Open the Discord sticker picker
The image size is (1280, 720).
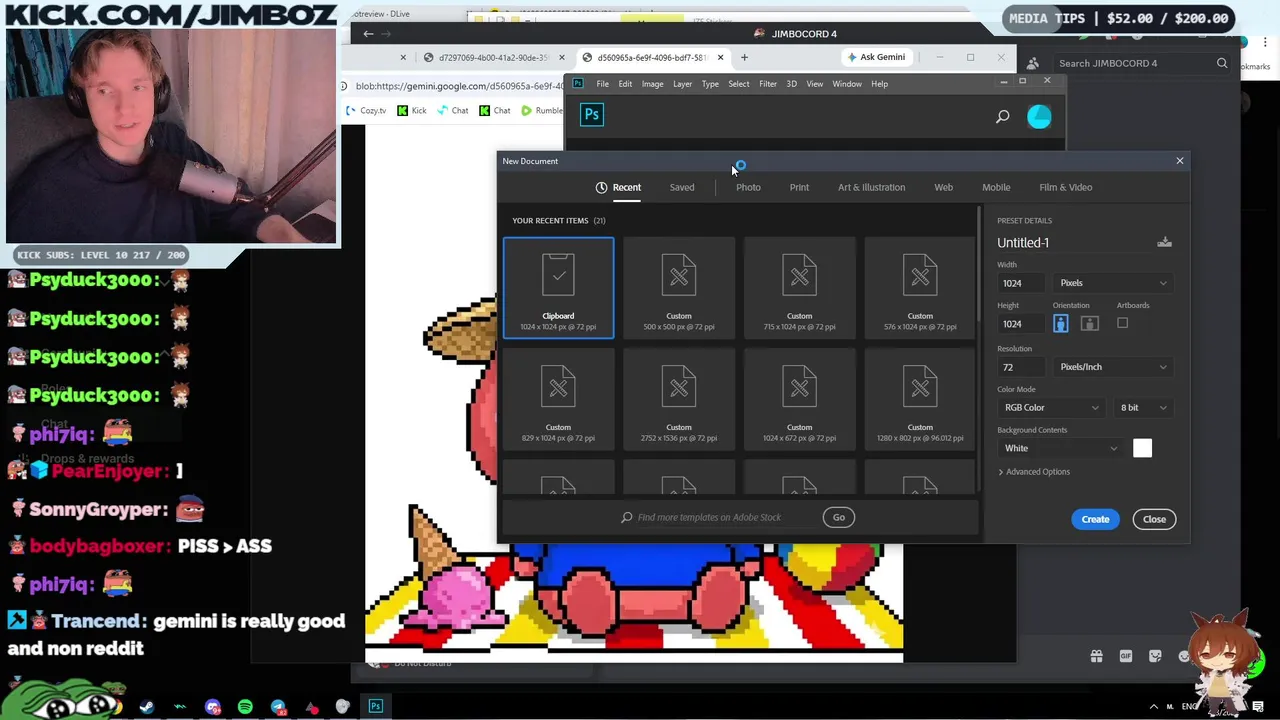[x=1155, y=656]
